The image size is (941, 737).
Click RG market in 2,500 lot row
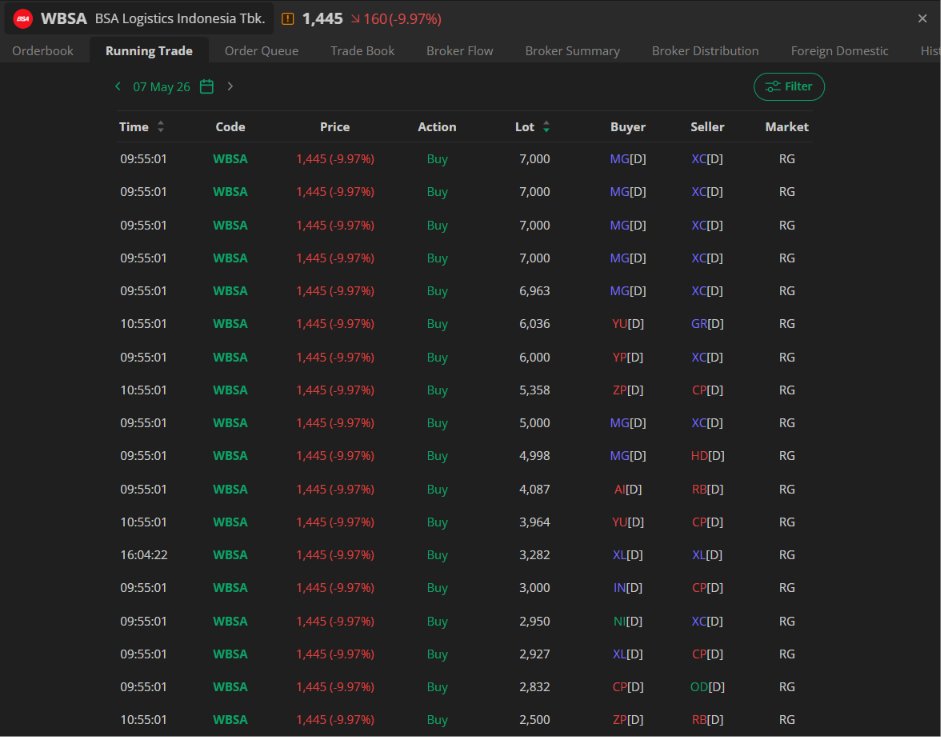(787, 720)
